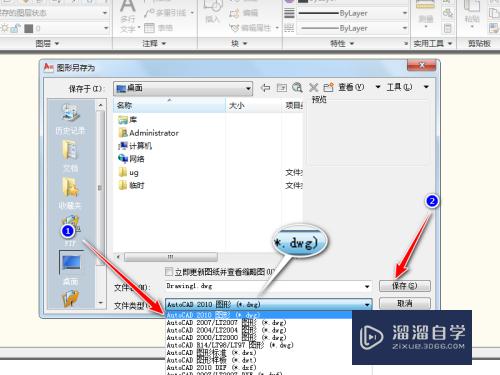Click the Search the Web icon

pyautogui.click(x=297, y=88)
